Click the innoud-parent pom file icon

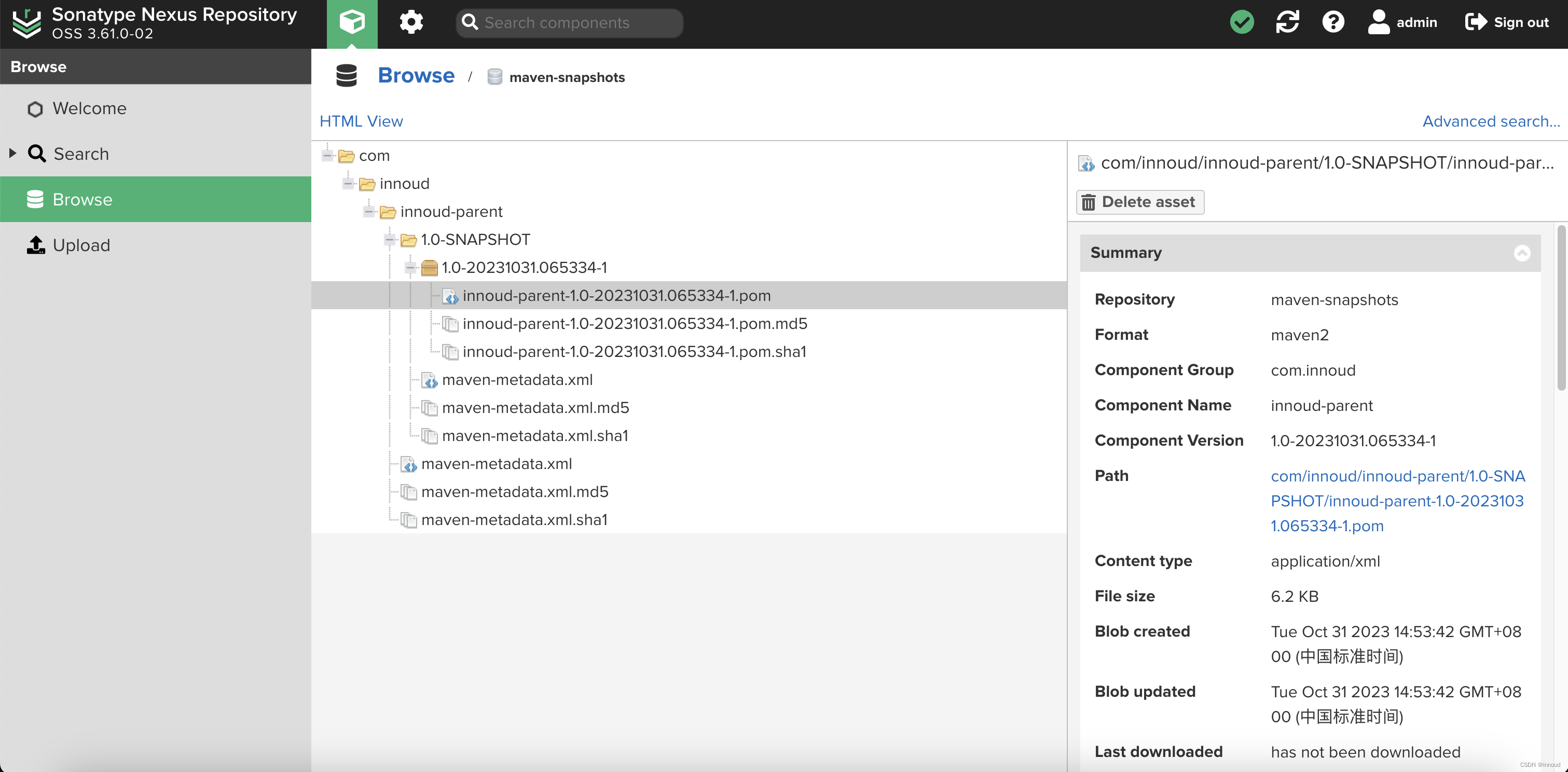pyautogui.click(x=451, y=296)
